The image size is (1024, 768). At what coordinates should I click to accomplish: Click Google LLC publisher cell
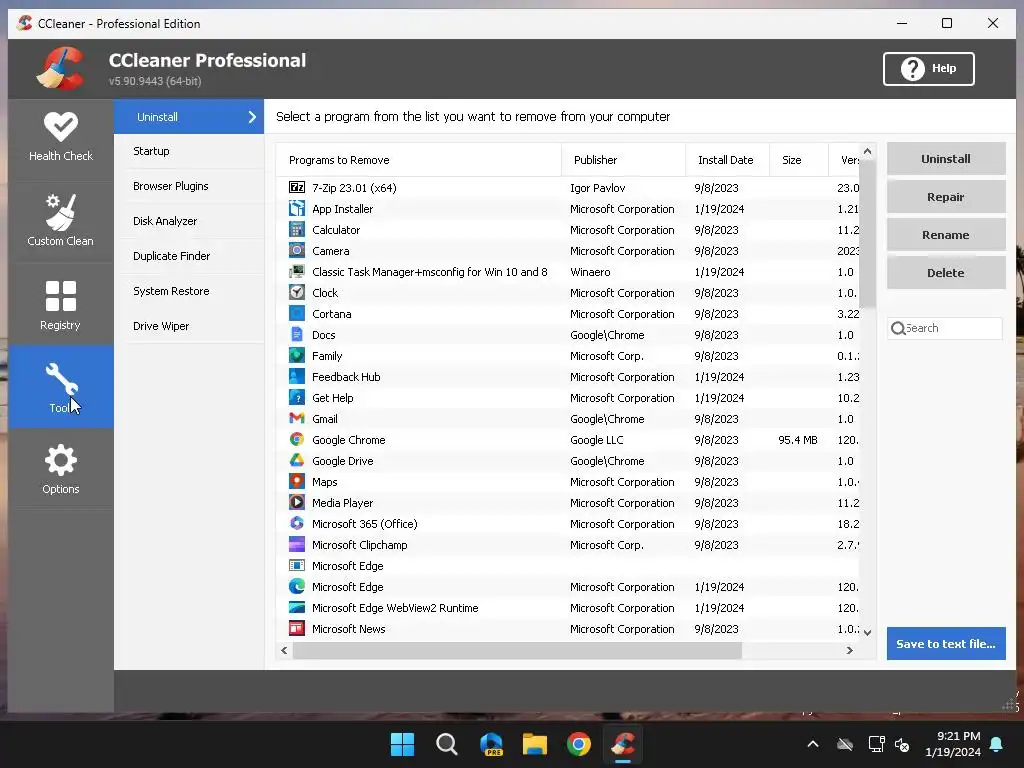click(596, 440)
